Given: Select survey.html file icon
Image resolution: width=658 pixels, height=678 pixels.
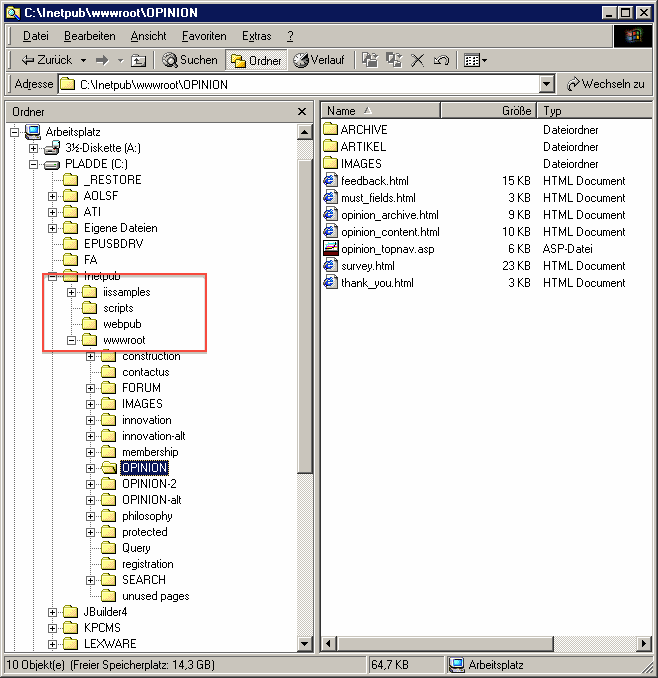Looking at the screenshot, I should point(330,265).
